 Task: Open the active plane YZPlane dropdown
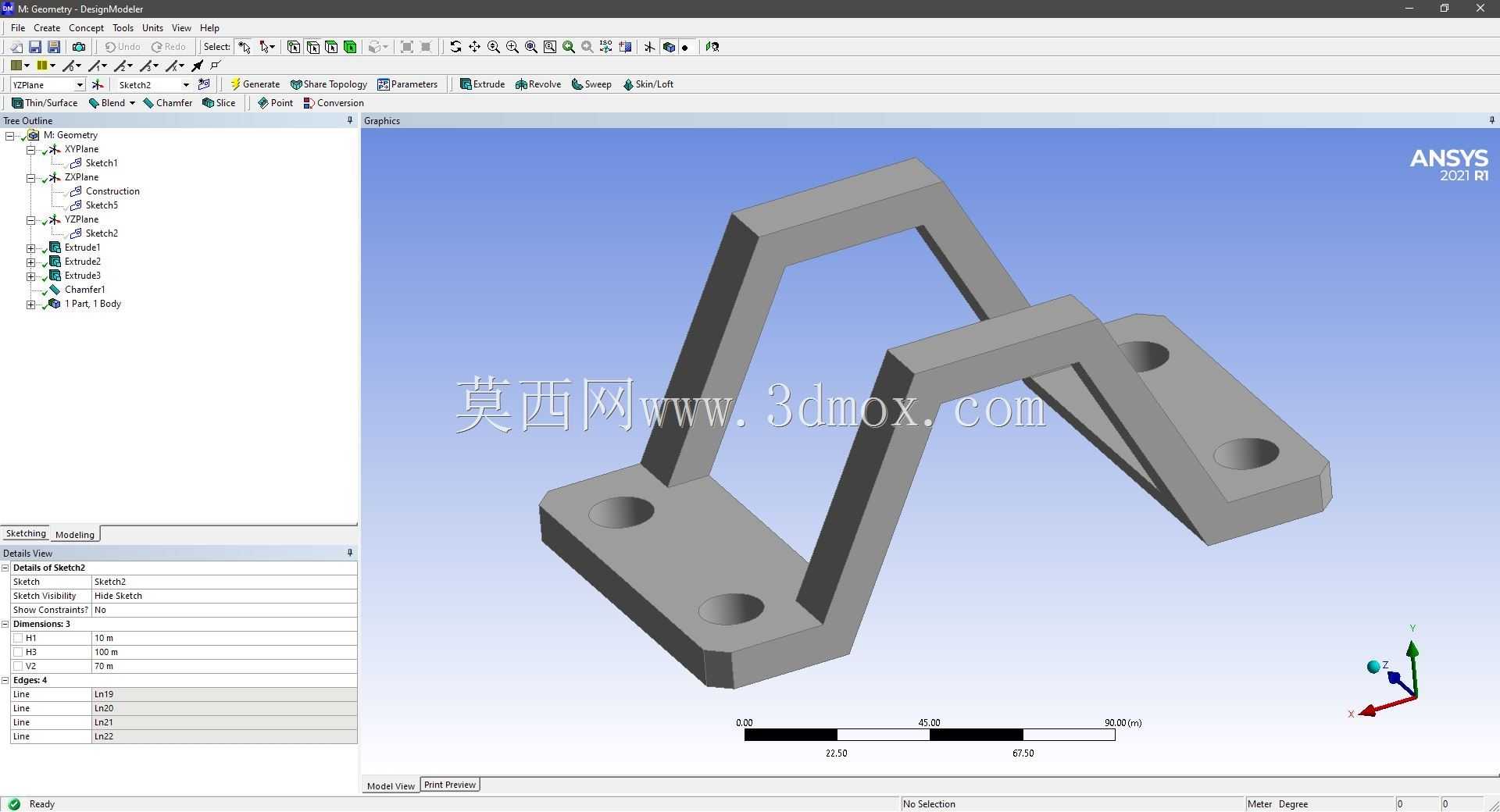79,84
